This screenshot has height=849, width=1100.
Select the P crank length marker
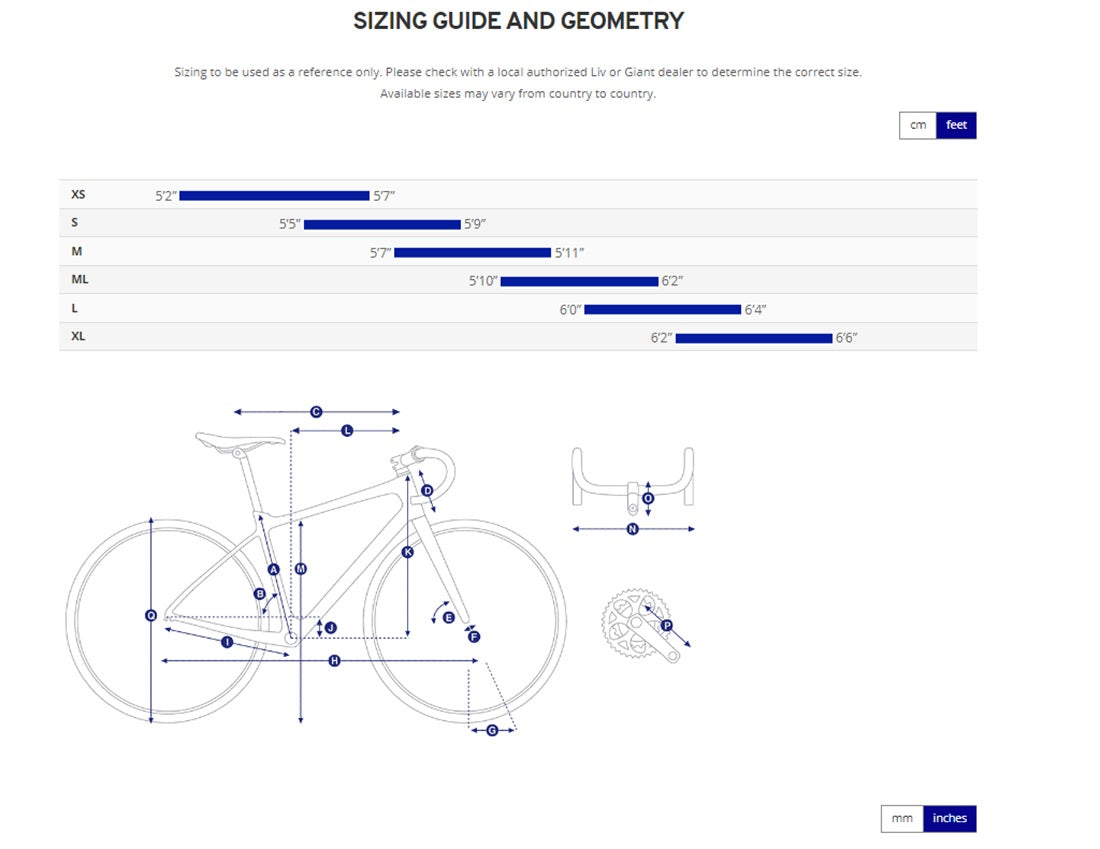pyautogui.click(x=667, y=626)
